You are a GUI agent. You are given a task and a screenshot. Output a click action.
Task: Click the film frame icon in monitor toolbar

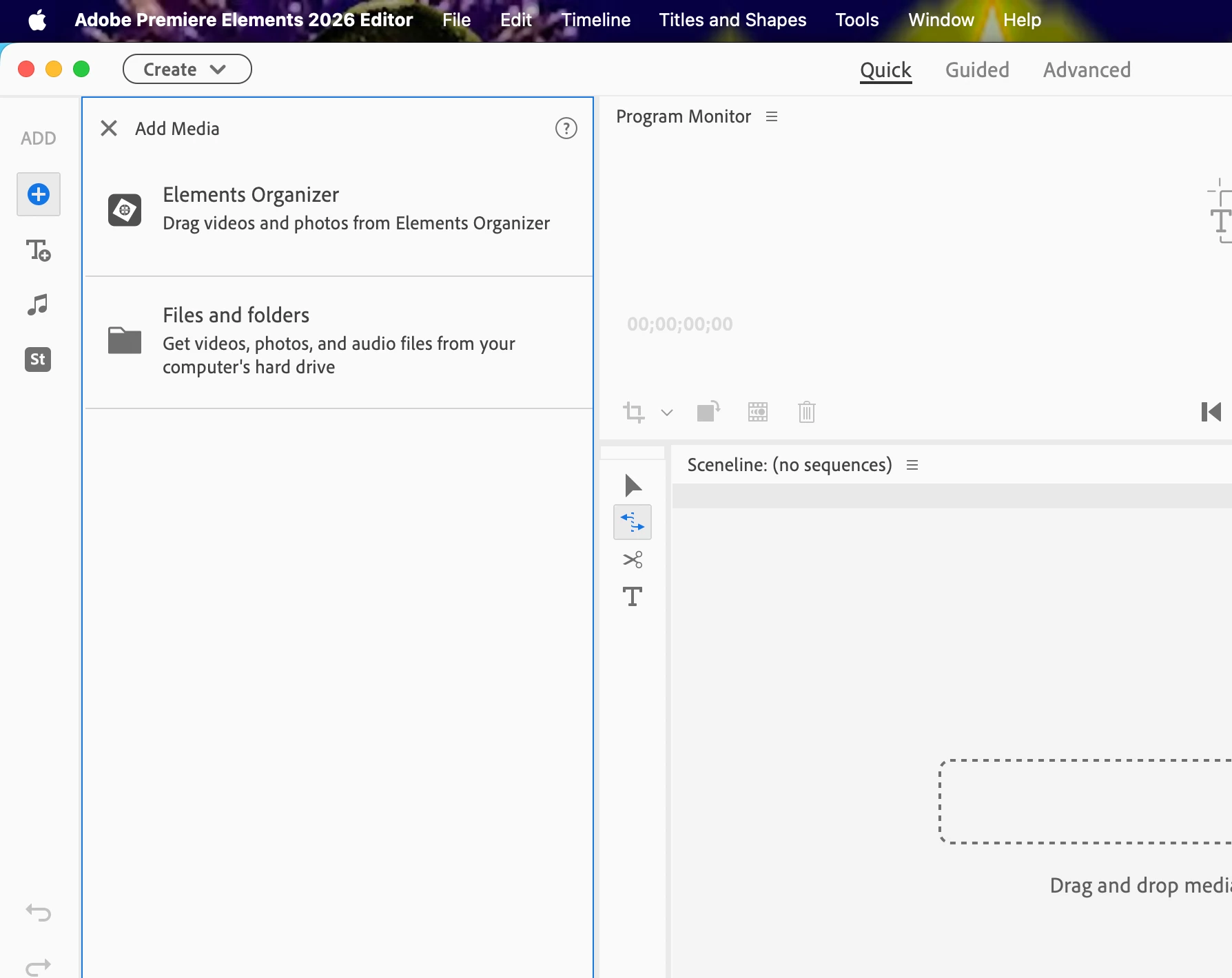758,412
